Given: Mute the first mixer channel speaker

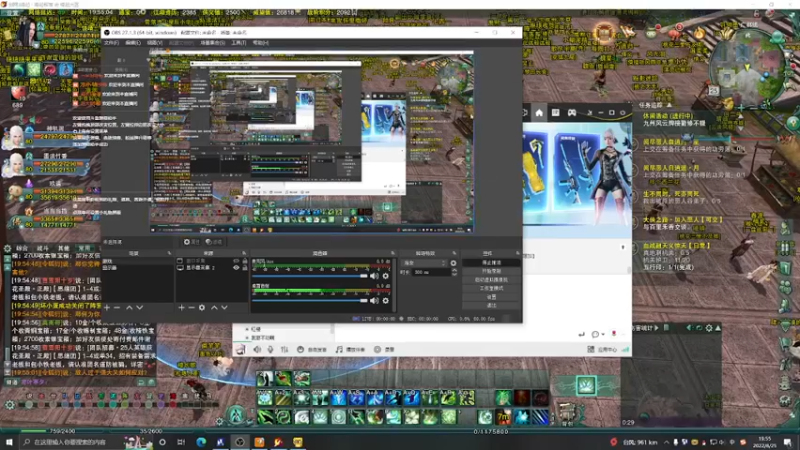Looking at the screenshot, I should click(x=374, y=276).
